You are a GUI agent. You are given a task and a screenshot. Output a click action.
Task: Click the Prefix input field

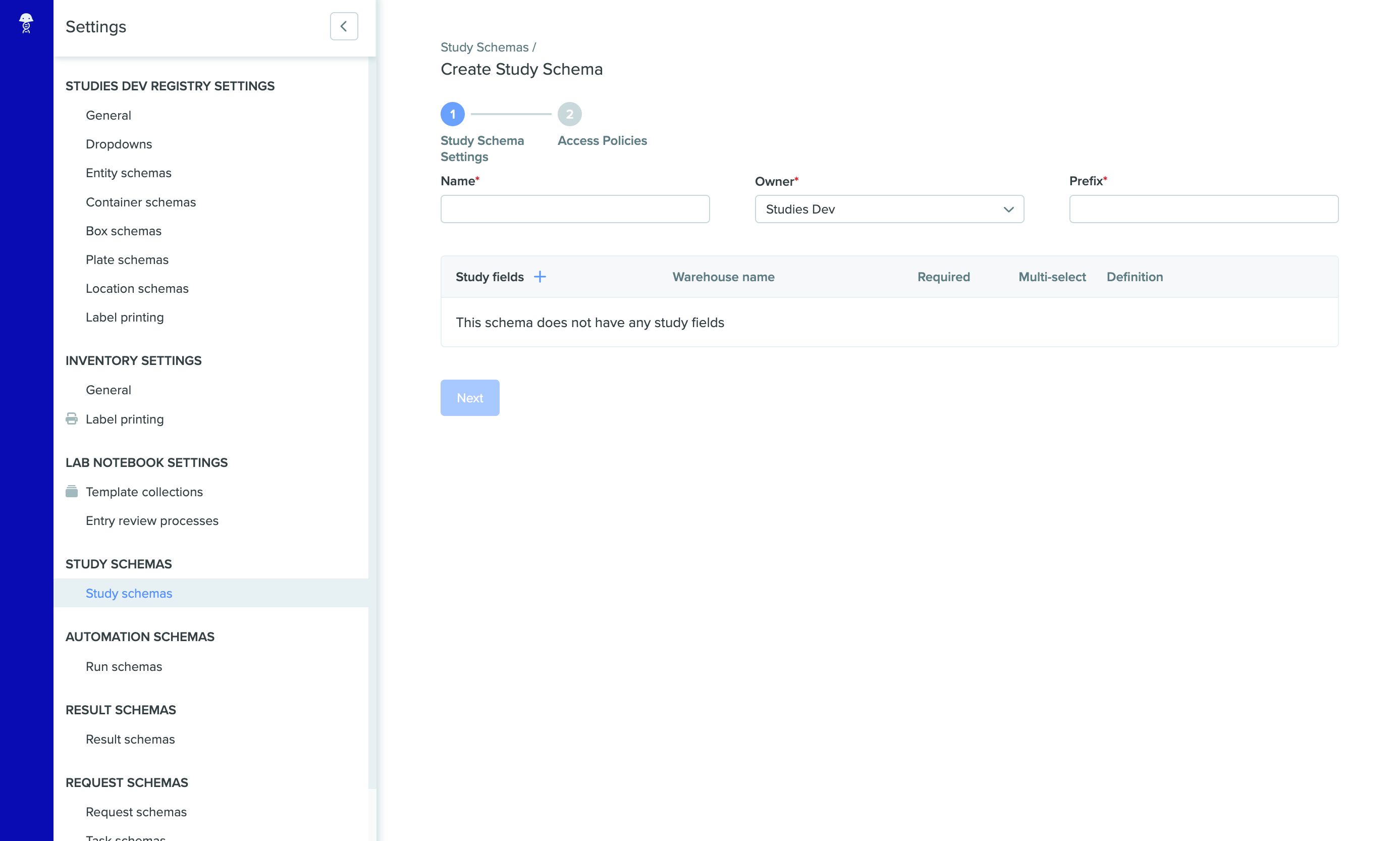click(1203, 209)
